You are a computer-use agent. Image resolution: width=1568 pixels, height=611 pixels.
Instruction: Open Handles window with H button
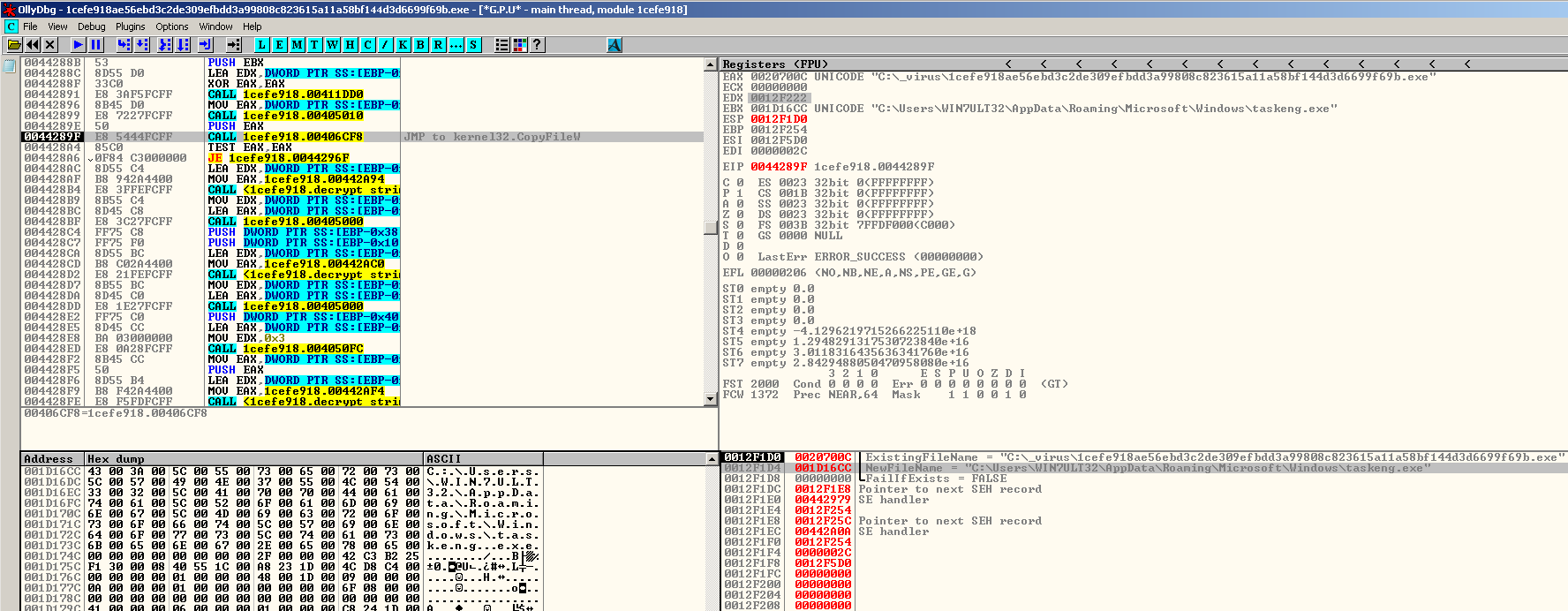coord(350,44)
